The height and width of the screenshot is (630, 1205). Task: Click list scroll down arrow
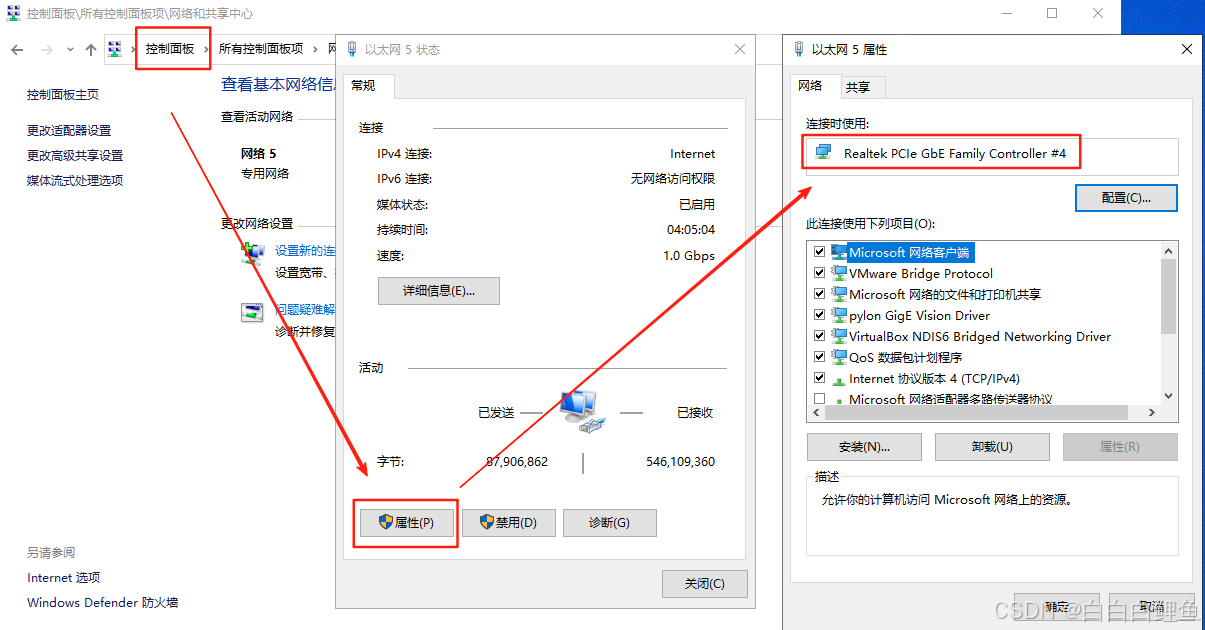click(1169, 396)
